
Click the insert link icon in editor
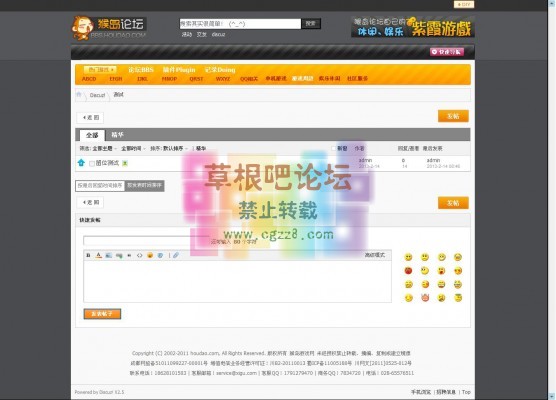[119, 255]
